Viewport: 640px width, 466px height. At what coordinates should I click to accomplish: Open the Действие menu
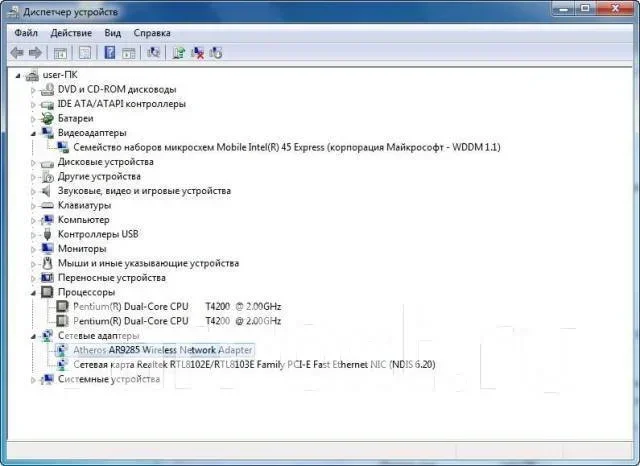tap(71, 33)
